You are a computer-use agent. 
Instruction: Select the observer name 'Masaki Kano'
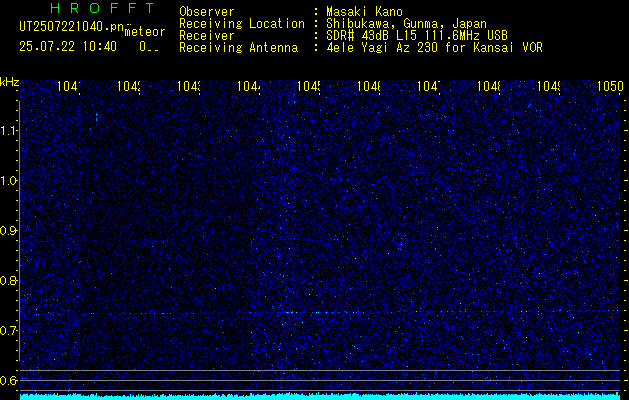click(364, 12)
